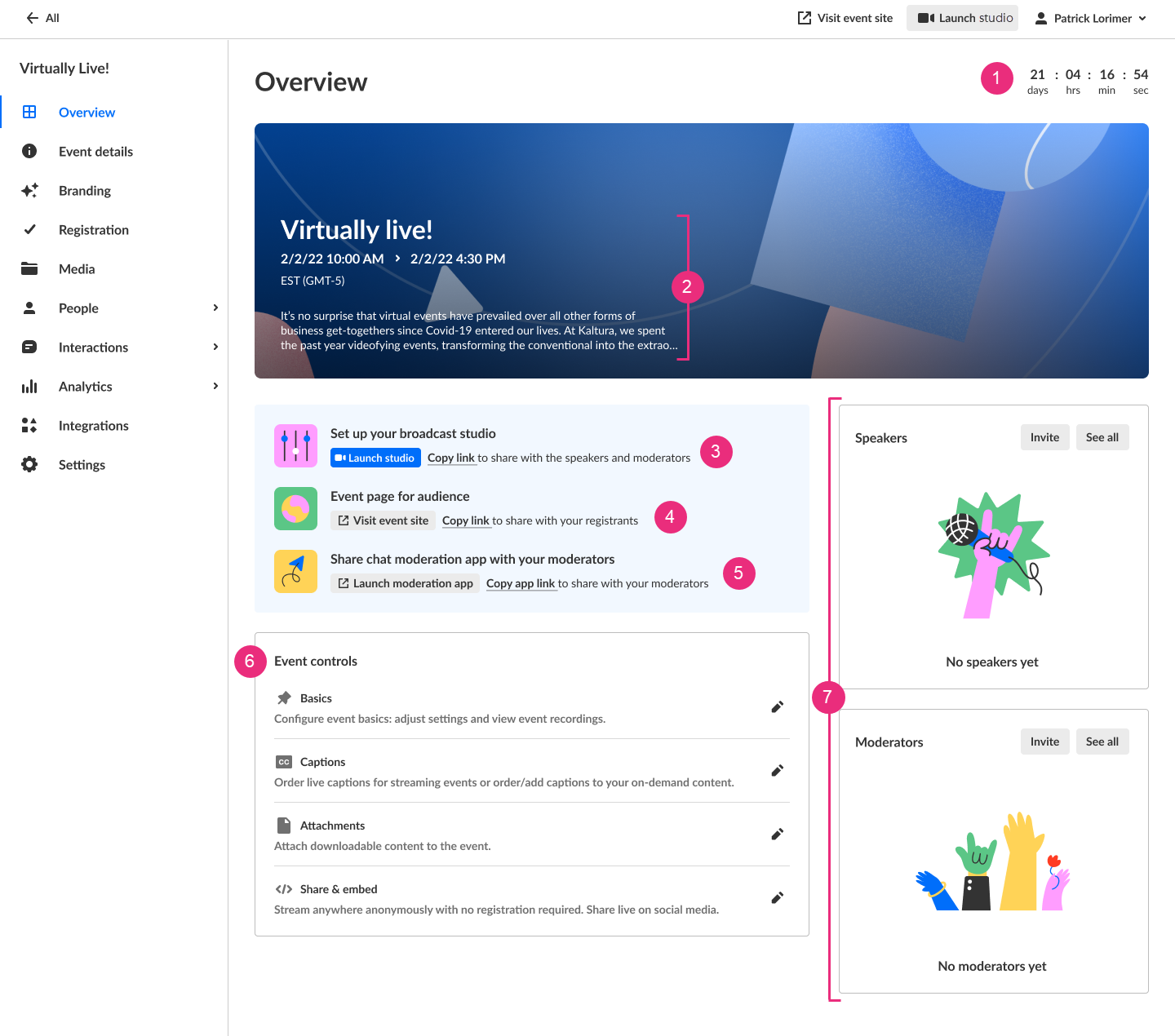Click the user avatar icon beside Patrick Lorimer

[x=1041, y=18]
